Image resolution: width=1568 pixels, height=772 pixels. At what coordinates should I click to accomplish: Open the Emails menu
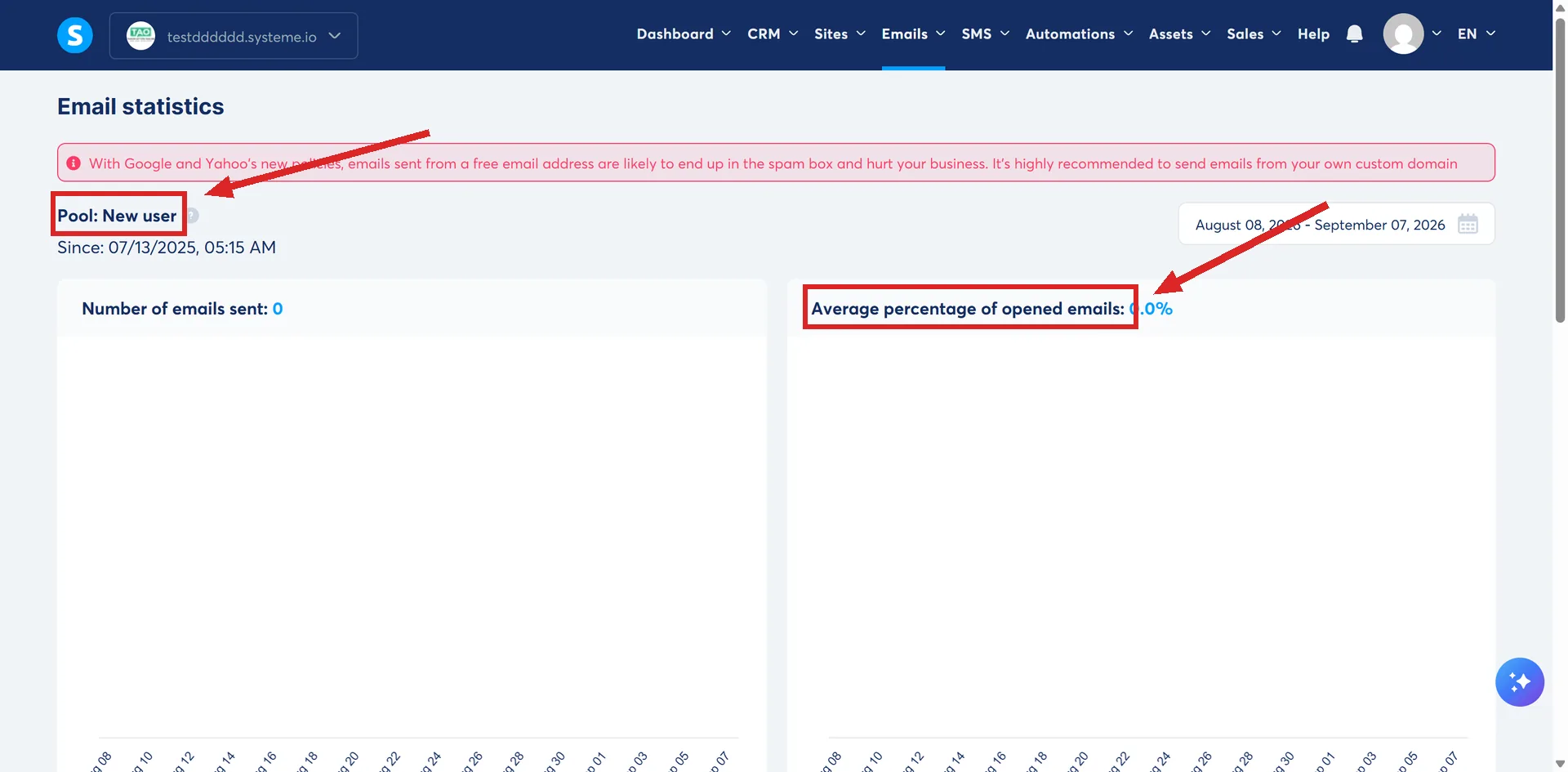pos(913,33)
